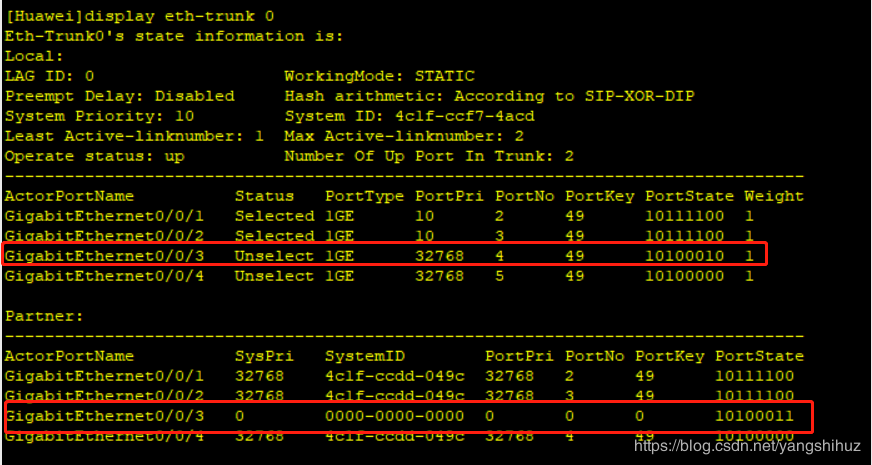
Task: Click the 'SysPri' column header
Action: coord(264,357)
